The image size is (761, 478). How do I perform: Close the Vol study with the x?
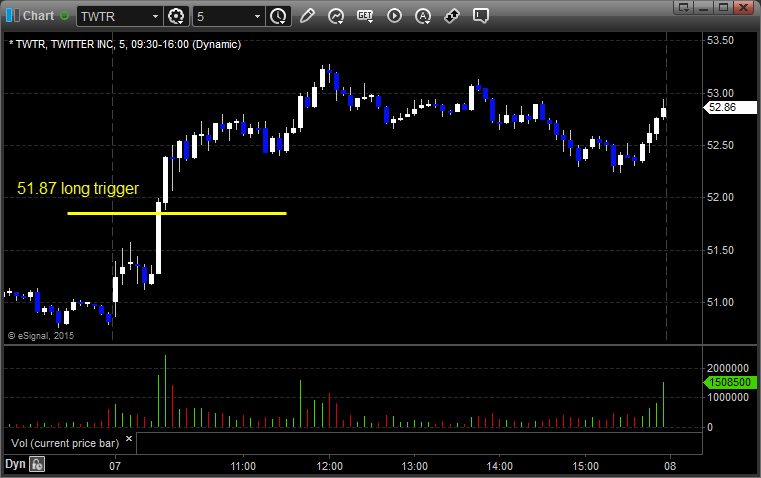[x=129, y=439]
